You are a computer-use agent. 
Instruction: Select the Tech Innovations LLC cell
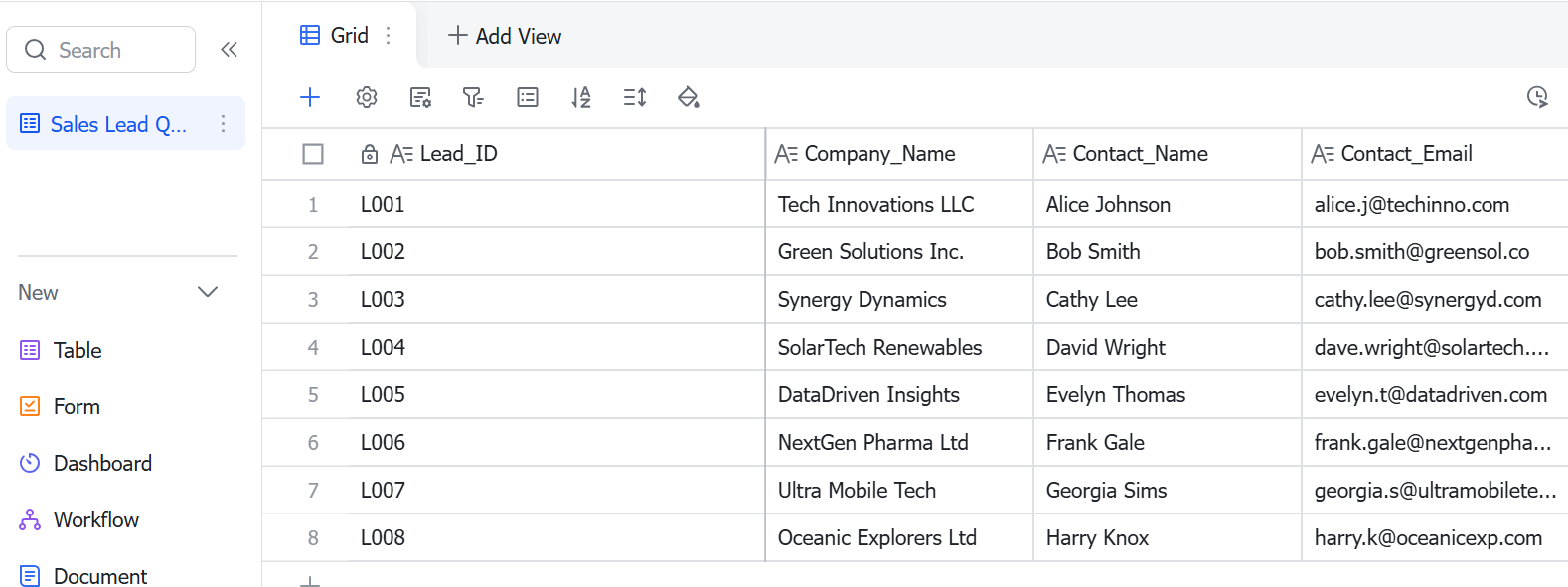coord(899,204)
